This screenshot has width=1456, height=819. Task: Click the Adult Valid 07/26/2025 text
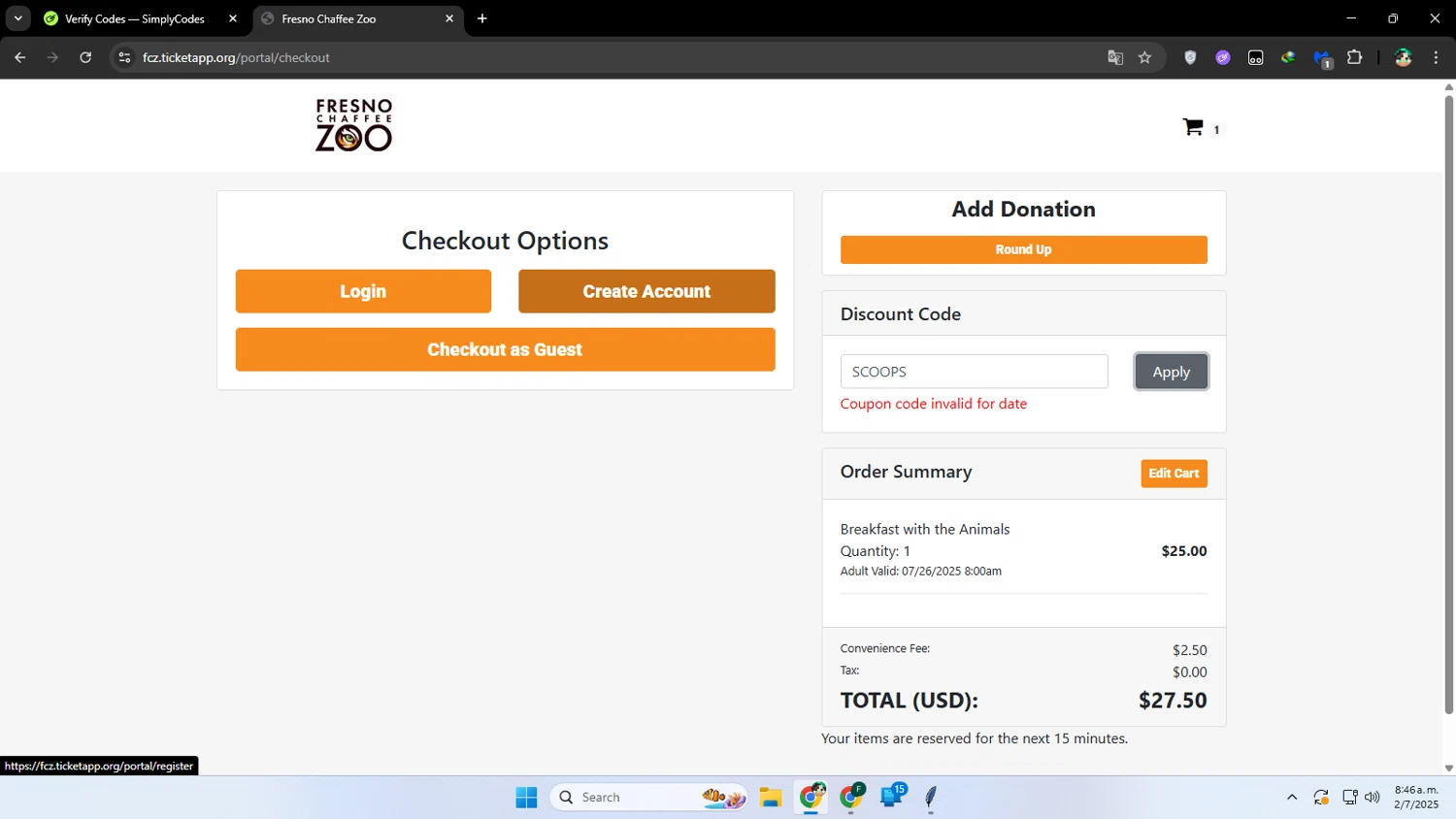click(x=921, y=572)
